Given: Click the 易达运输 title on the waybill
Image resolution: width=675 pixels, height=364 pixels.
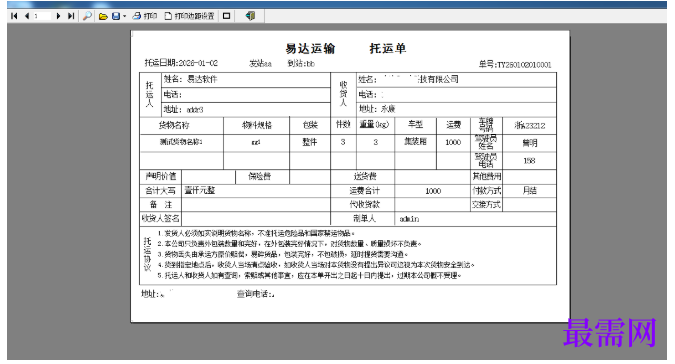Looking at the screenshot, I should coord(310,49).
